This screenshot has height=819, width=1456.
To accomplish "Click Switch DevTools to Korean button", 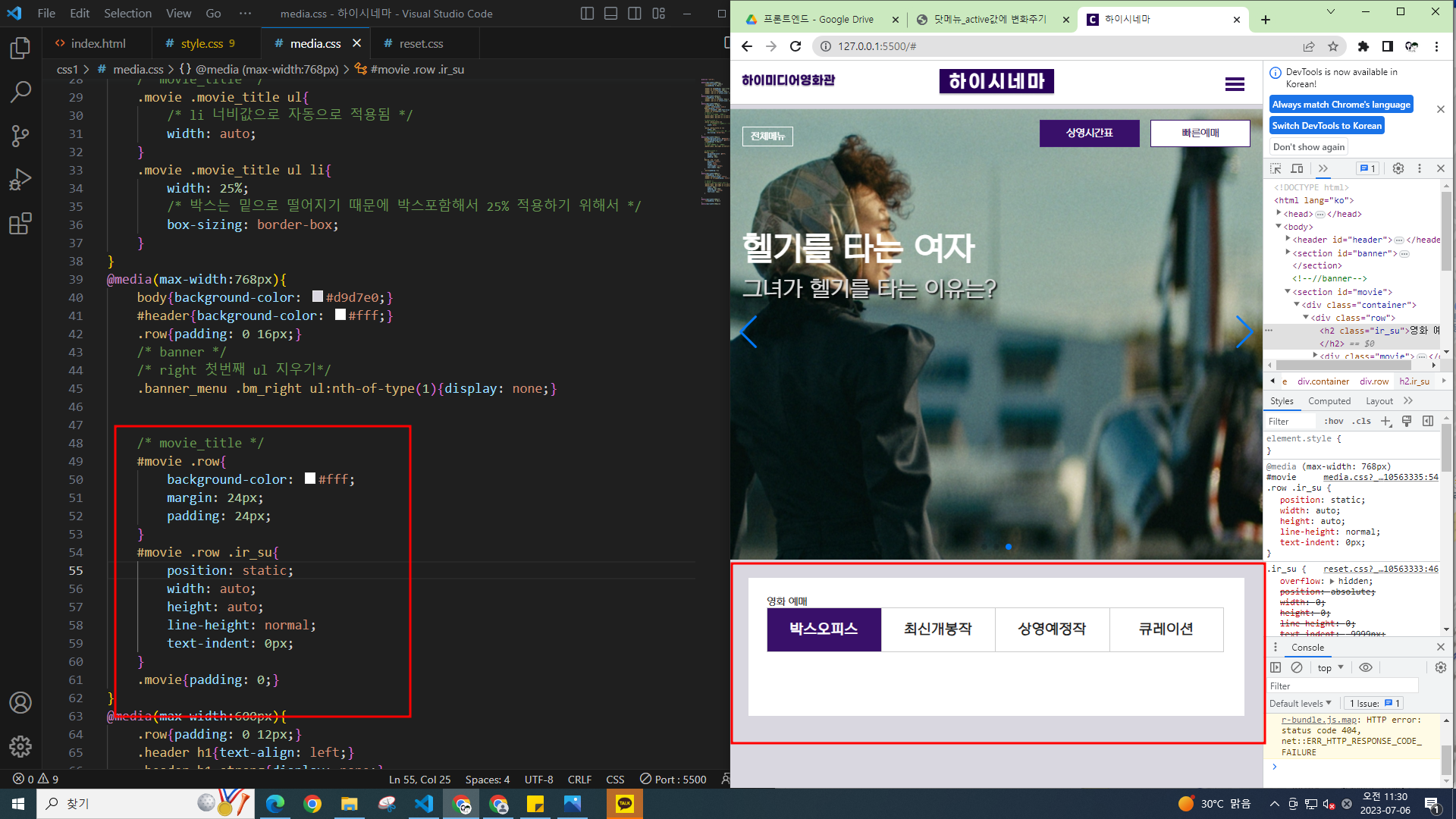I will [x=1326, y=126].
